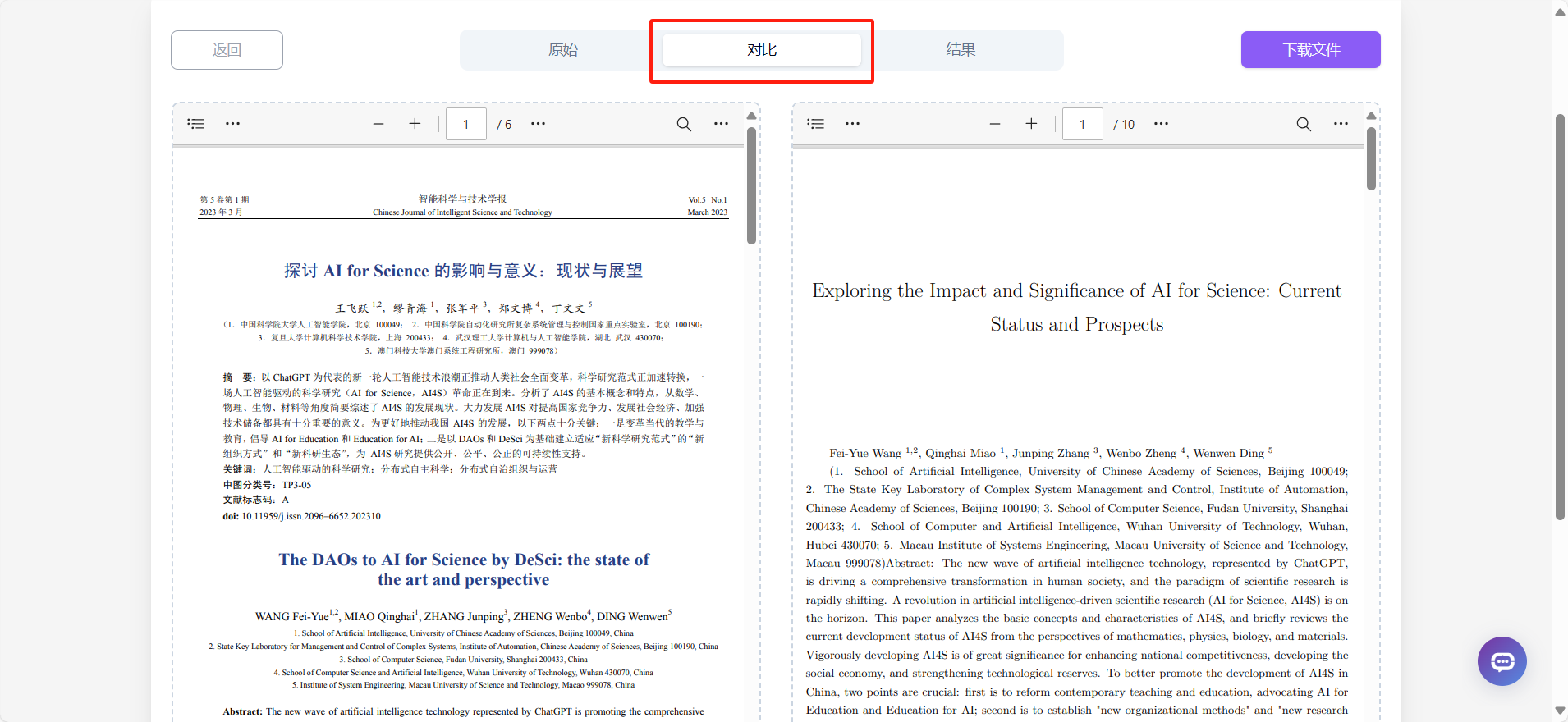This screenshot has height=722, width=1568.
Task: Zoom out the right document viewer
Action: tap(995, 124)
